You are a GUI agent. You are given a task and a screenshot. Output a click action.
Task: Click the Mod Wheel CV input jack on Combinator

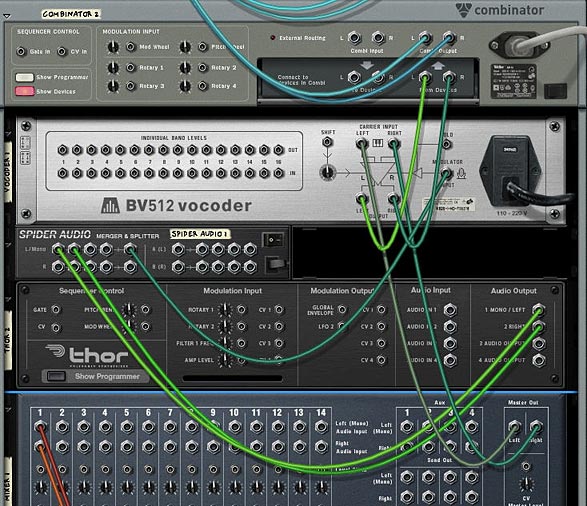(131, 47)
